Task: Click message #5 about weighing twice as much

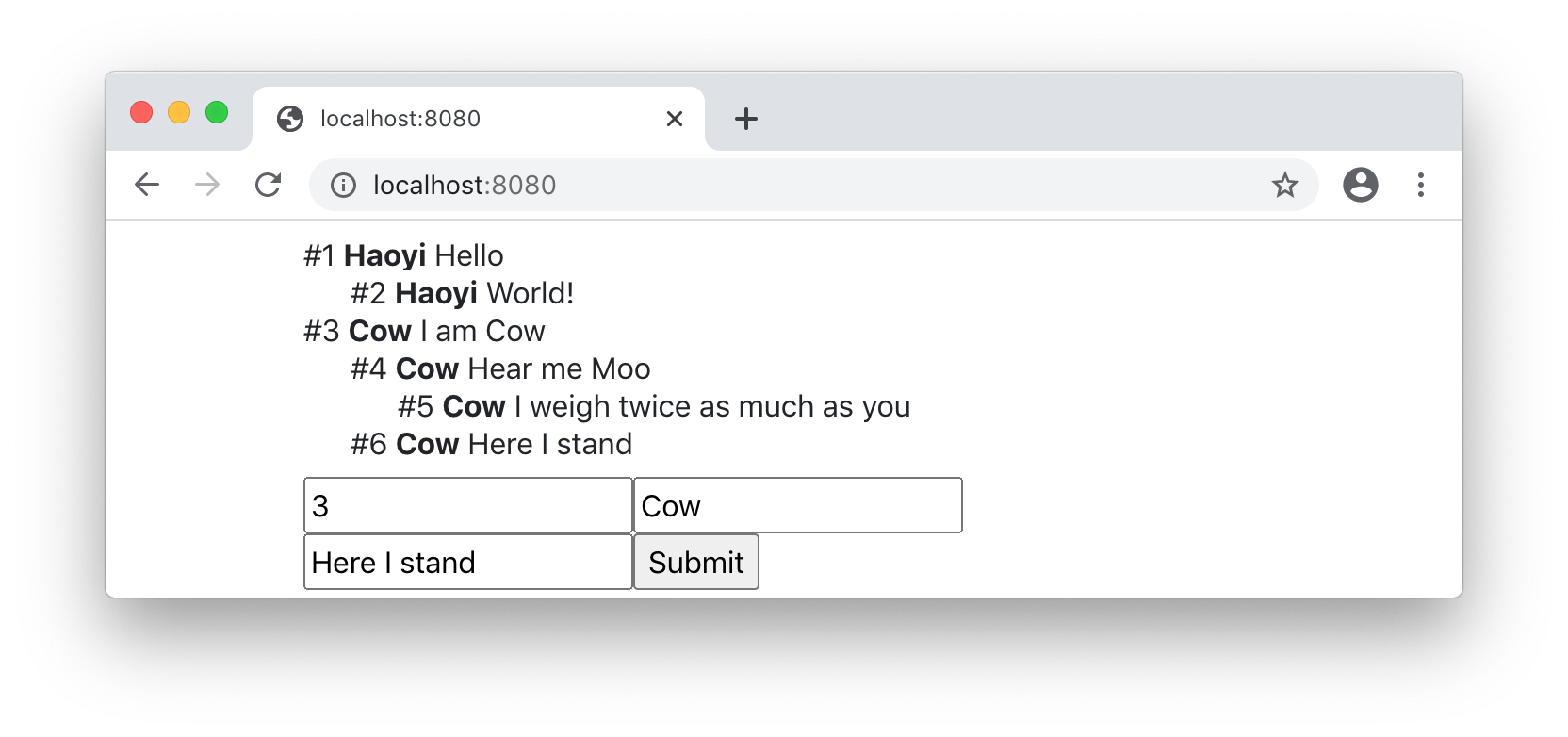Action: pos(654,406)
